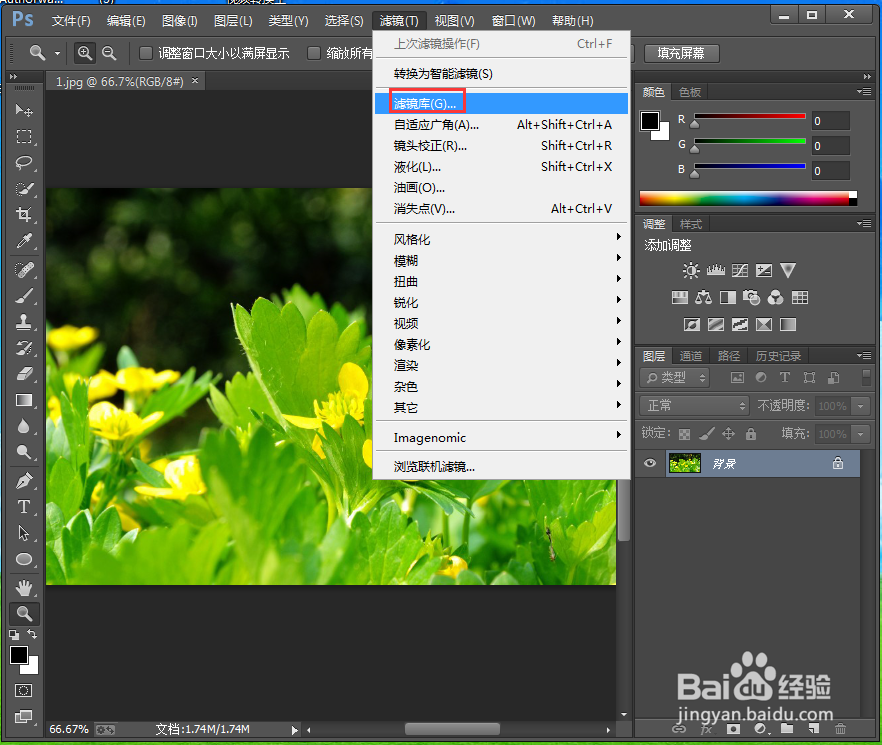Select the Brush tool
The image size is (882, 745).
[24, 296]
